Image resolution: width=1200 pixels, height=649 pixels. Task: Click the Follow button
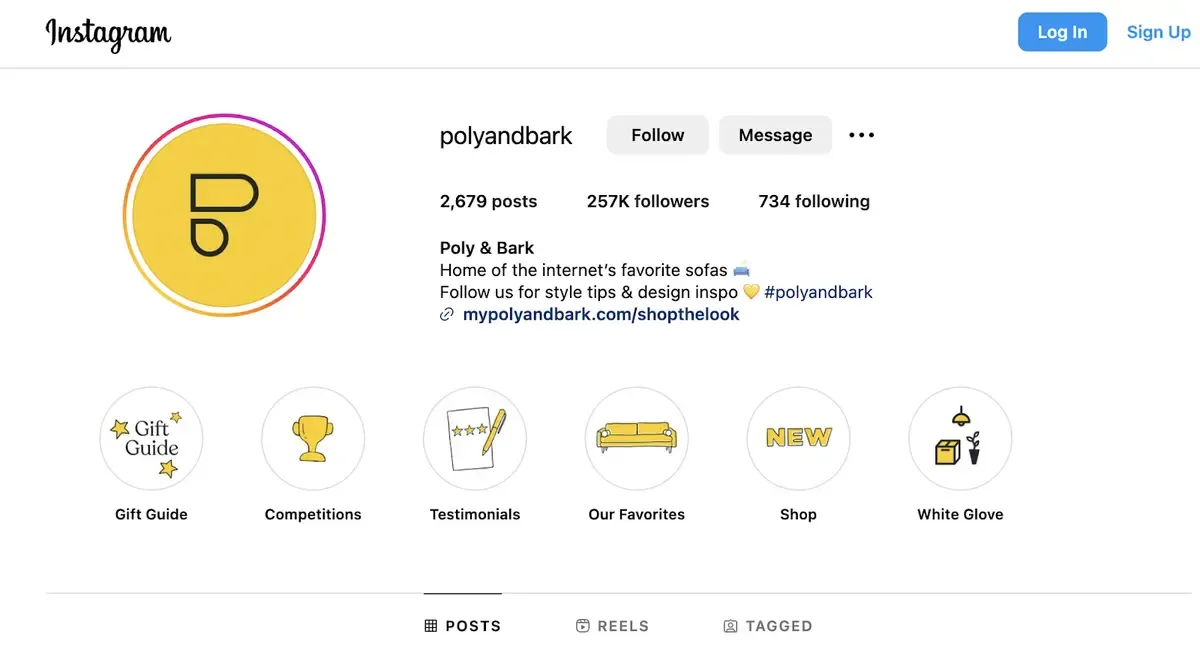tap(657, 135)
